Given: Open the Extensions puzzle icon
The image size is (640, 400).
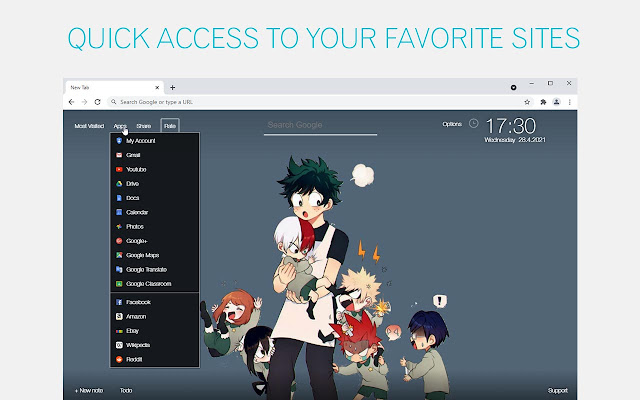Looking at the screenshot, I should coord(543,102).
